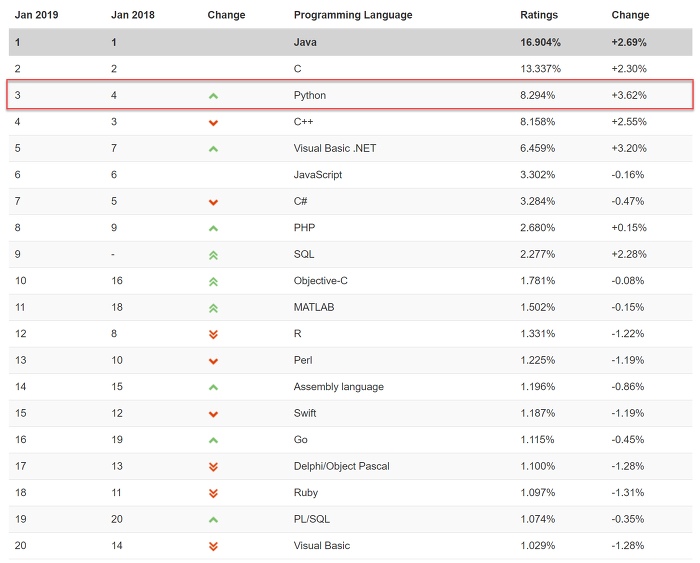Click the Jan 2019 column header
This screenshot has height=563, width=700.
tap(37, 15)
